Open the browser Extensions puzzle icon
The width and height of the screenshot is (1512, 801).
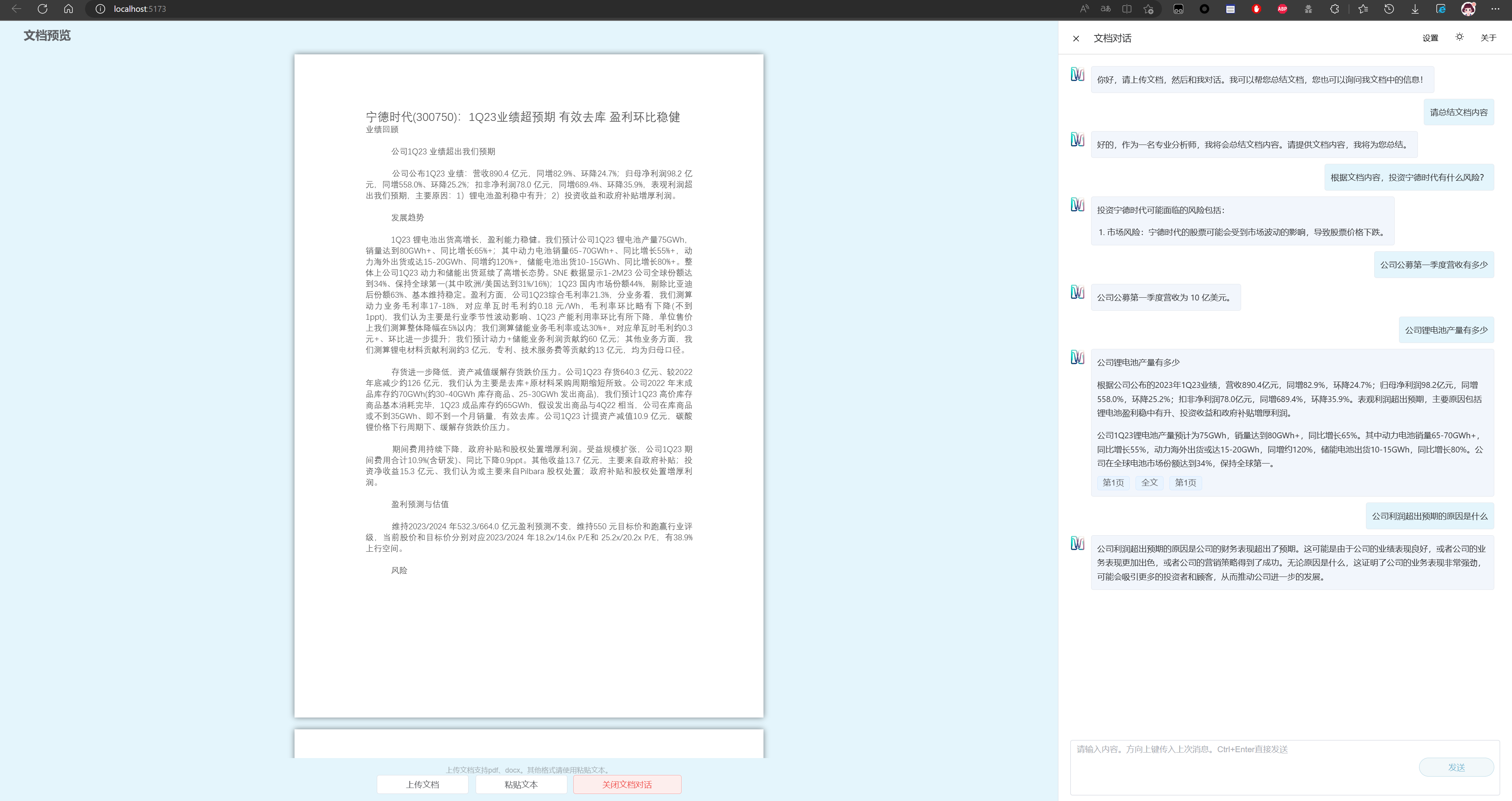click(x=1334, y=9)
